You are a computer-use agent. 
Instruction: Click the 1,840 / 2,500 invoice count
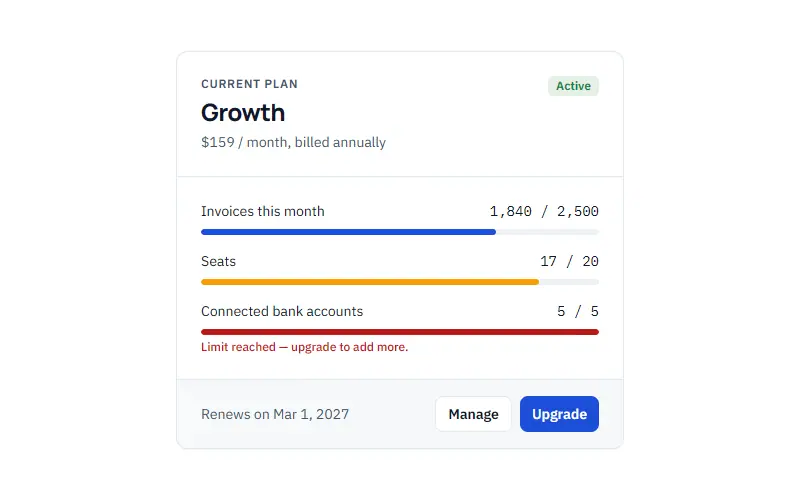click(x=544, y=211)
